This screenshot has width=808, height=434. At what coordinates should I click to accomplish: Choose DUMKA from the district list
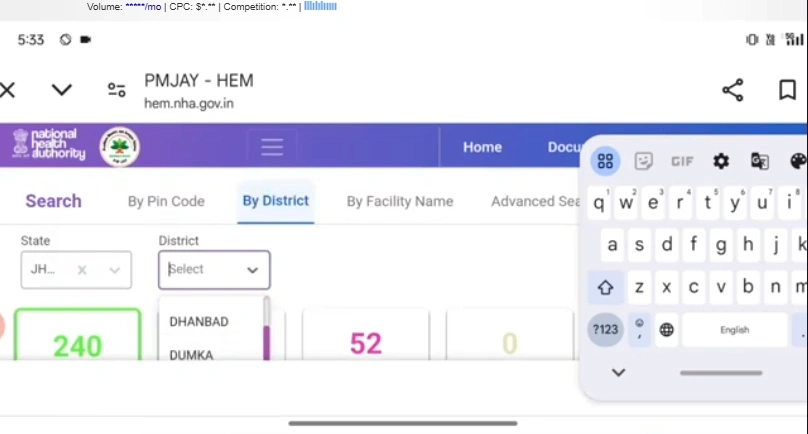(x=191, y=355)
